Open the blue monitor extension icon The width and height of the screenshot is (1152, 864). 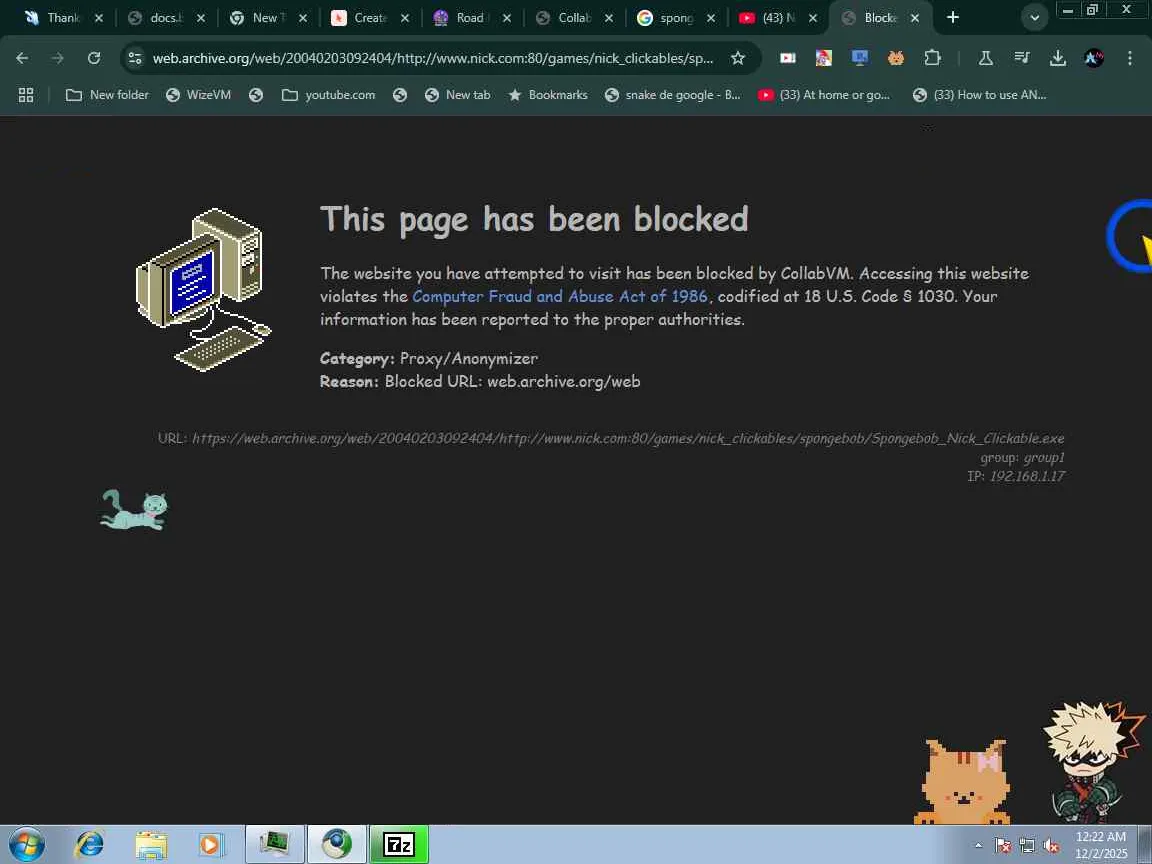pos(860,58)
